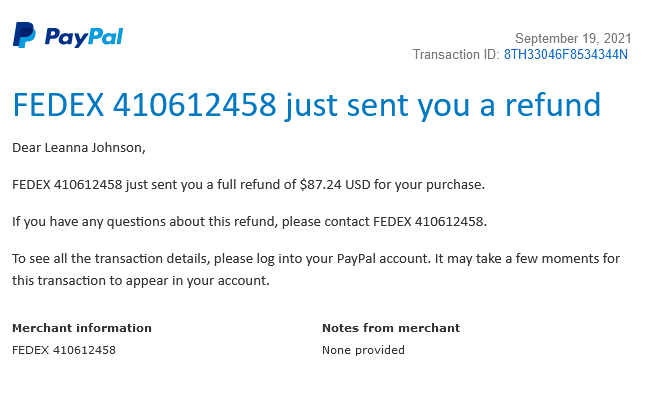Click the September 19, 2021 date
650x402 pixels.
click(573, 39)
